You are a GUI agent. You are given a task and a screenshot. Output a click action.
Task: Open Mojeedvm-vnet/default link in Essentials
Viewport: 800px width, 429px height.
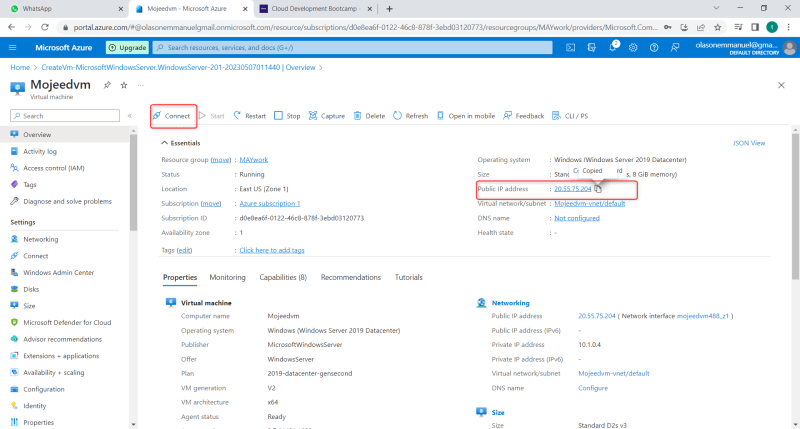tap(589, 204)
